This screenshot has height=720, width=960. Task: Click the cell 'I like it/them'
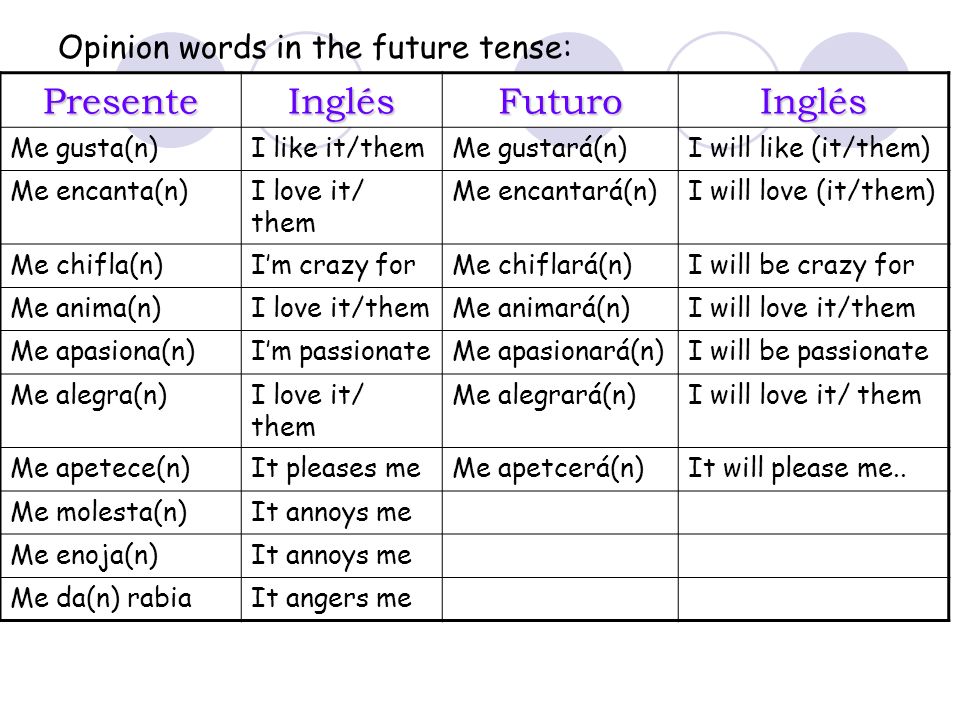point(342,149)
